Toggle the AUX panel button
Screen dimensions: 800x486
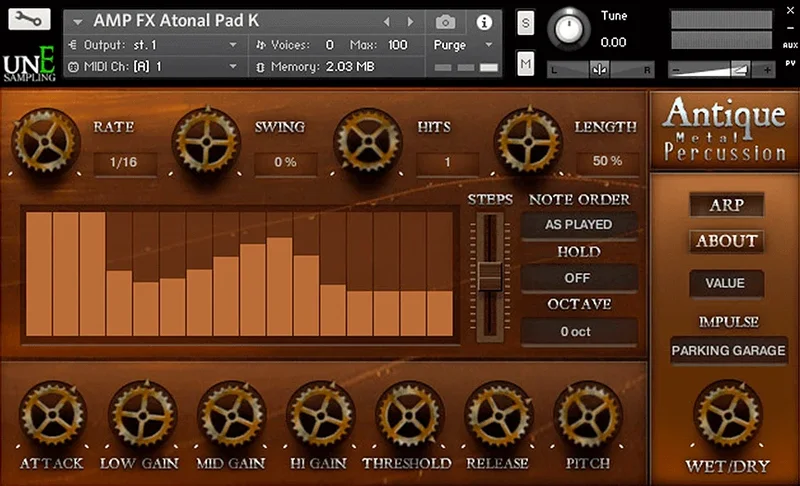click(x=790, y=45)
